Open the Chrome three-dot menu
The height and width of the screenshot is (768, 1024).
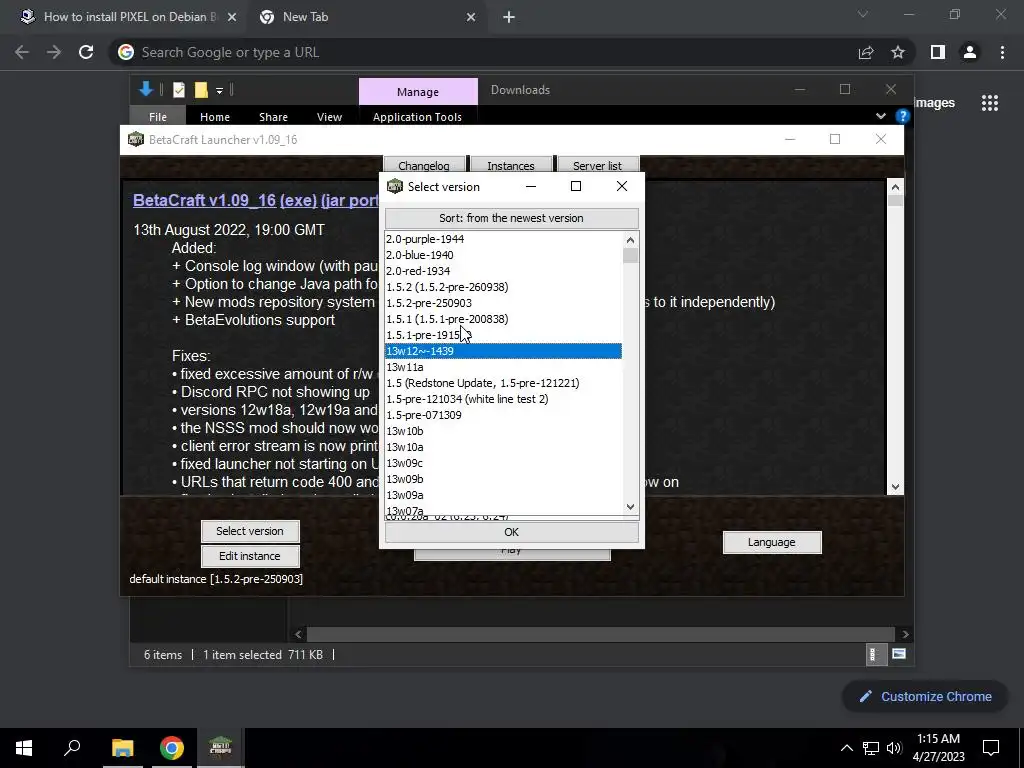point(1002,52)
